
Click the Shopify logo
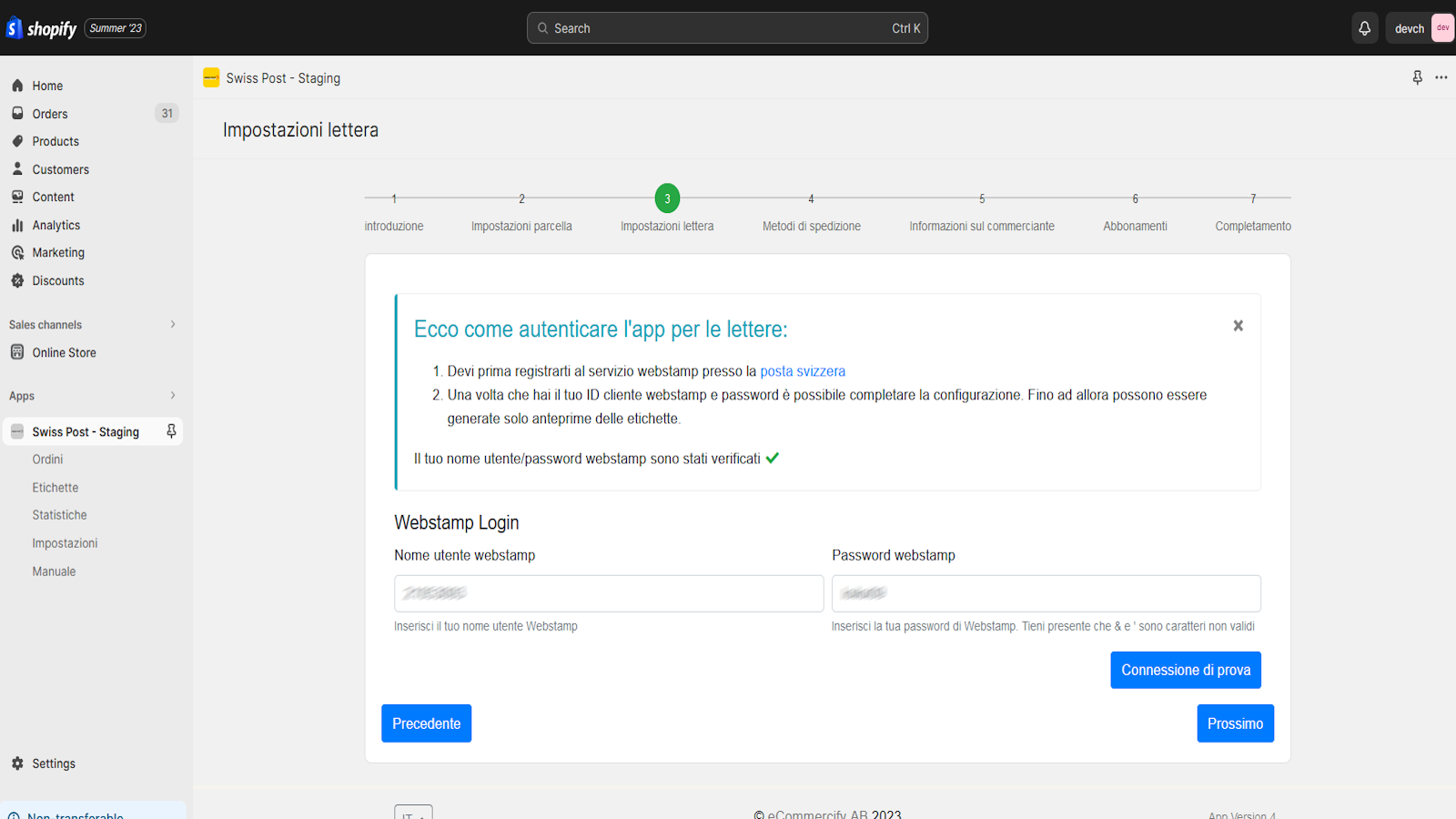pyautogui.click(x=41, y=28)
